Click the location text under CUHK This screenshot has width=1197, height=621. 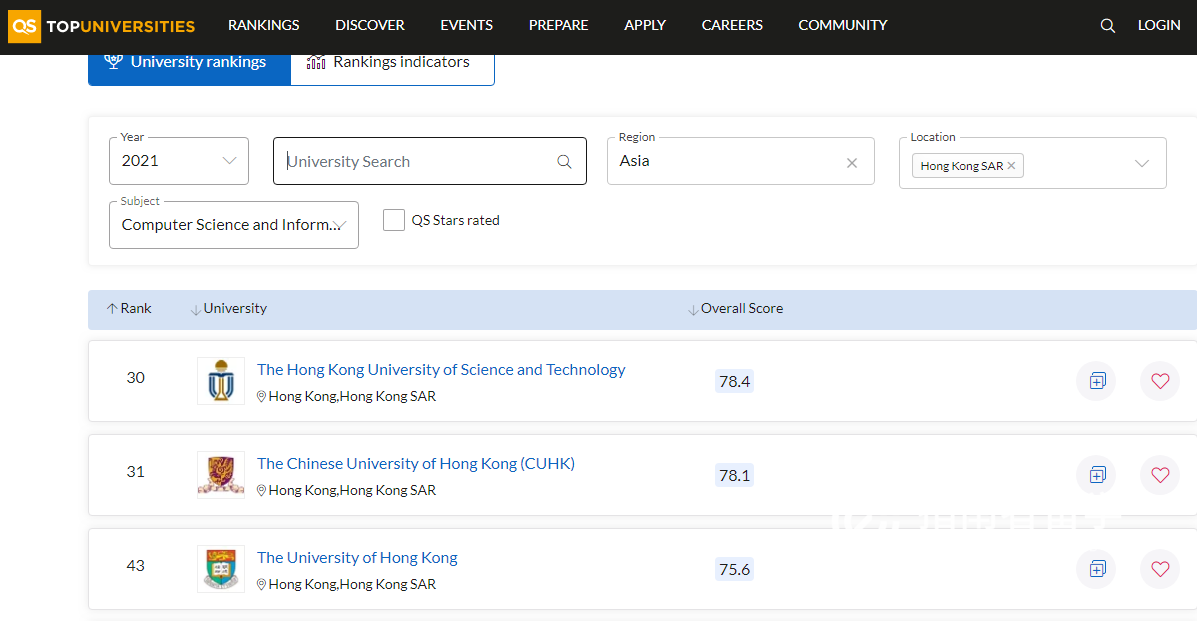352,490
